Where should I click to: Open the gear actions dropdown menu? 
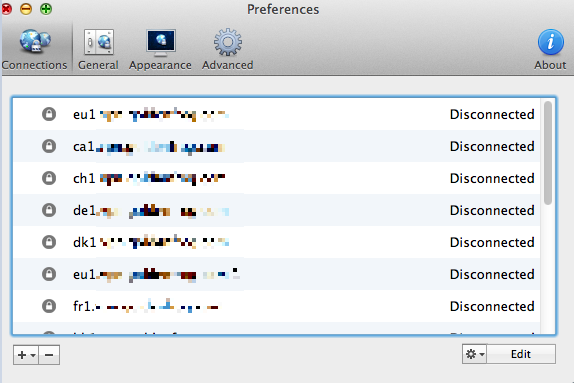click(474, 354)
